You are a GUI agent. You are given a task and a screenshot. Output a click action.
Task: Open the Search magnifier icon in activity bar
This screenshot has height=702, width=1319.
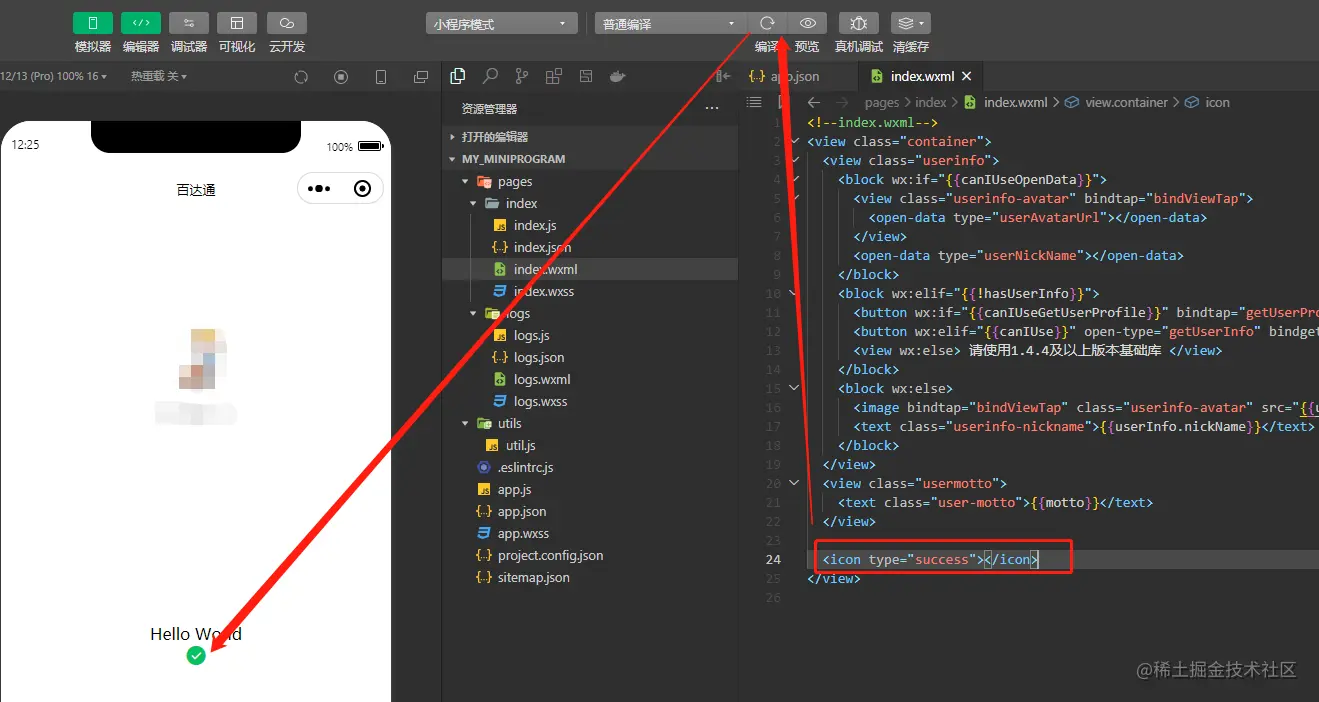coord(490,76)
